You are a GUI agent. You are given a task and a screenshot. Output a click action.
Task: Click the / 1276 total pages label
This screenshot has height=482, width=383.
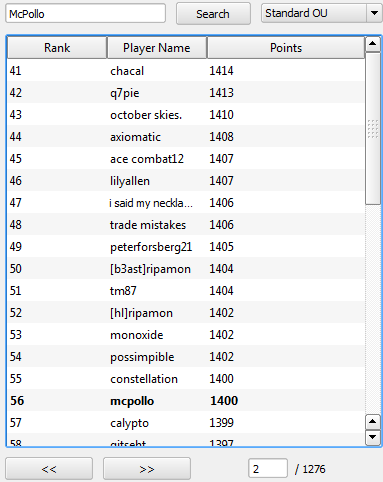click(x=310, y=469)
